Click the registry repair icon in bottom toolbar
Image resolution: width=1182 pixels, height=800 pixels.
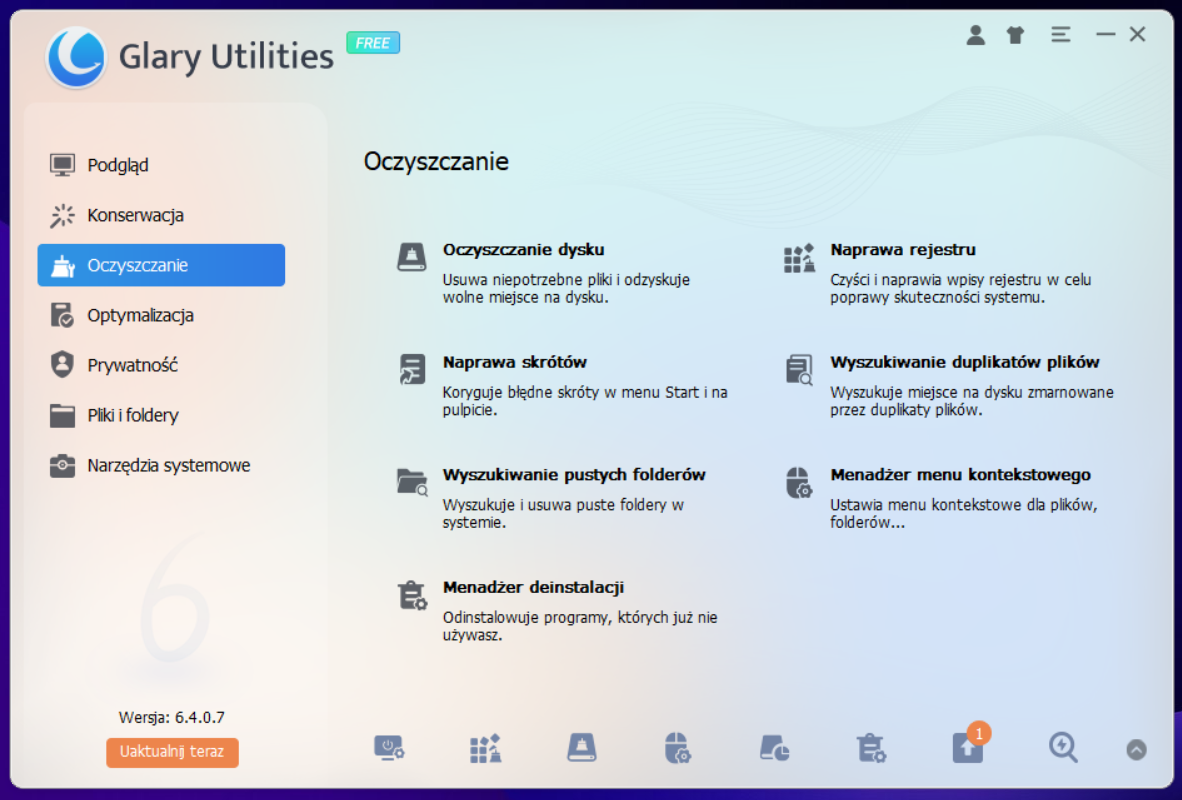(485, 748)
